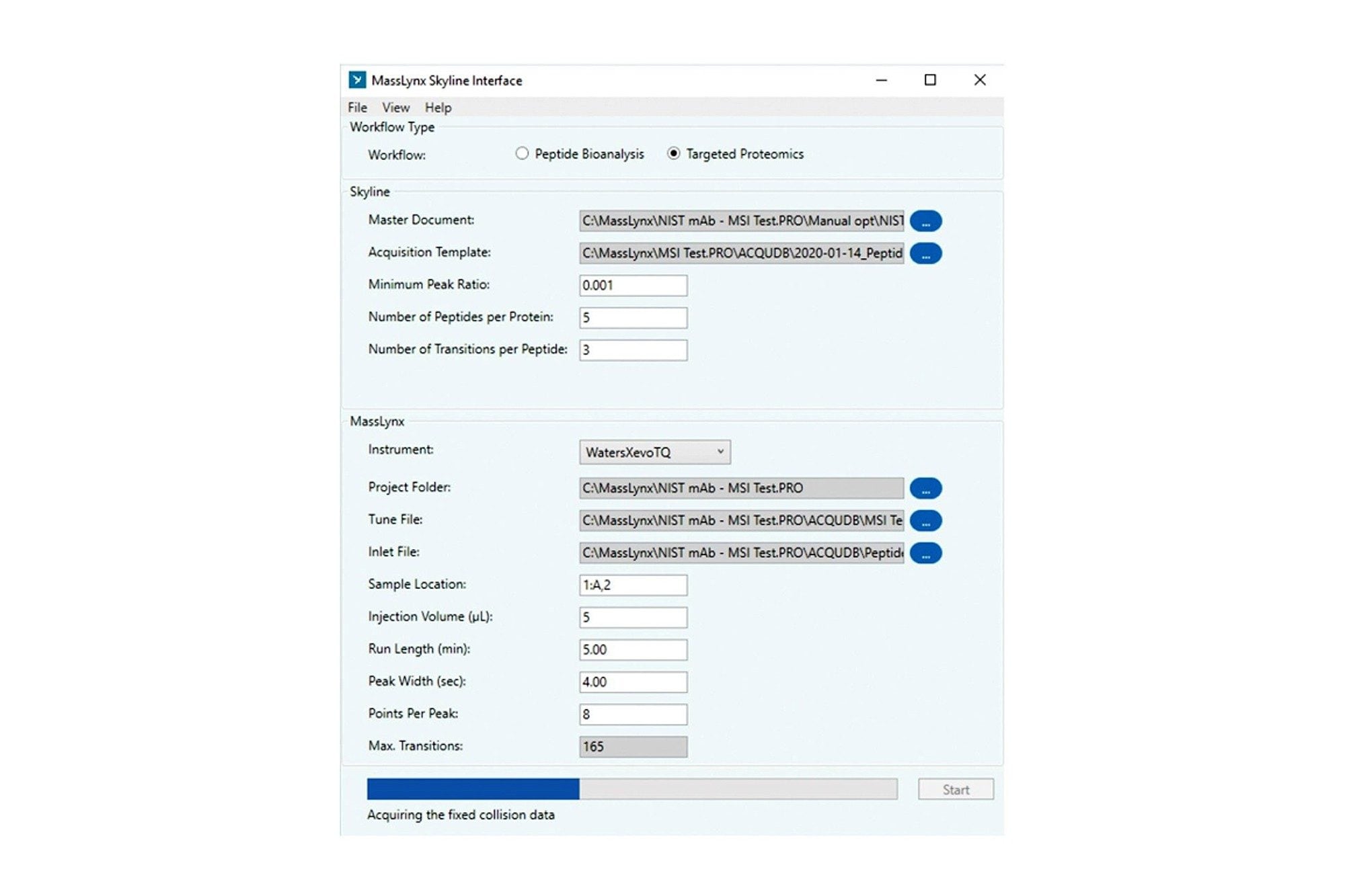Click the Tune File path field

coord(742,520)
